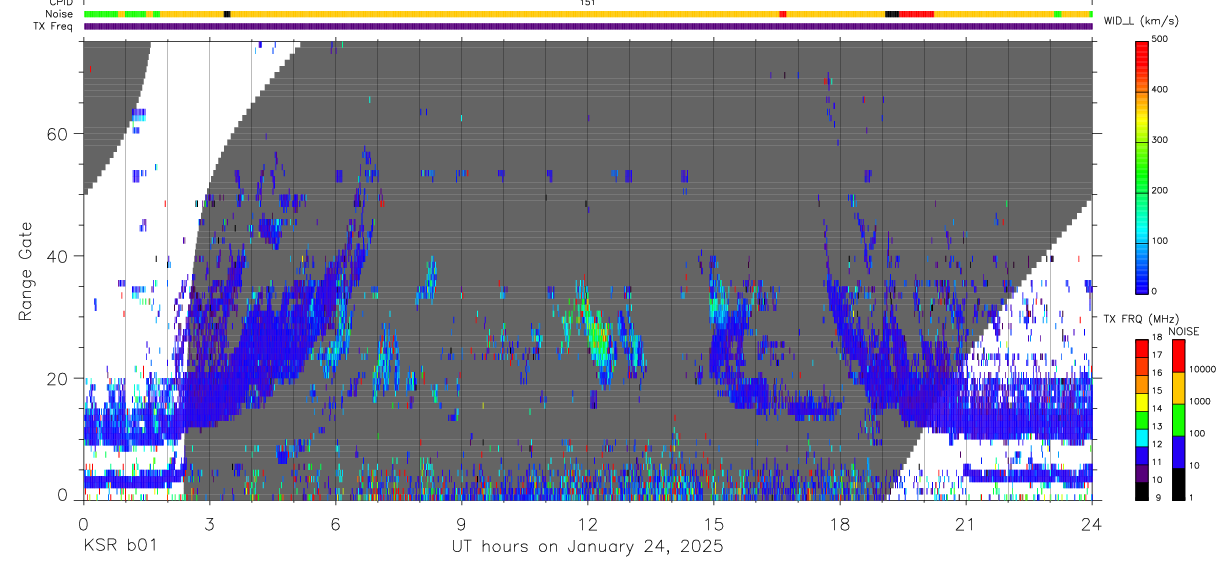Click NOISE legend tick '1000'
Screen dimensions: 1228x567
(x=1202, y=401)
